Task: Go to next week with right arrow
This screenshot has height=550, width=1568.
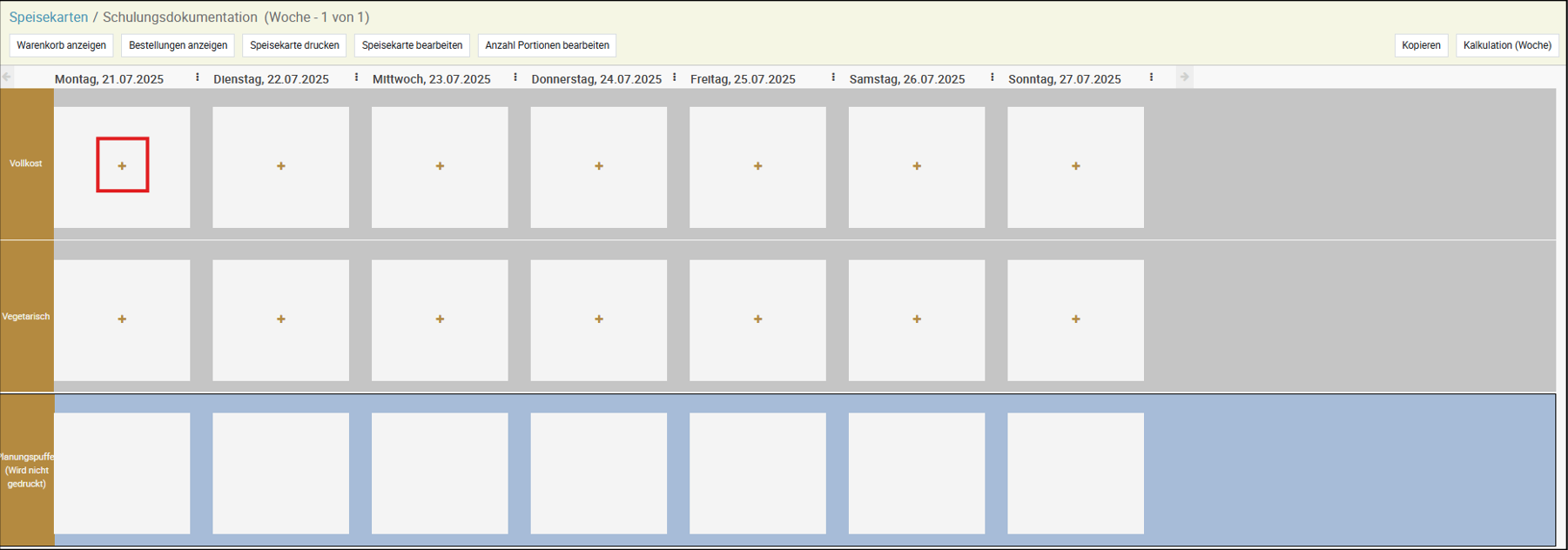Action: pyautogui.click(x=1184, y=77)
